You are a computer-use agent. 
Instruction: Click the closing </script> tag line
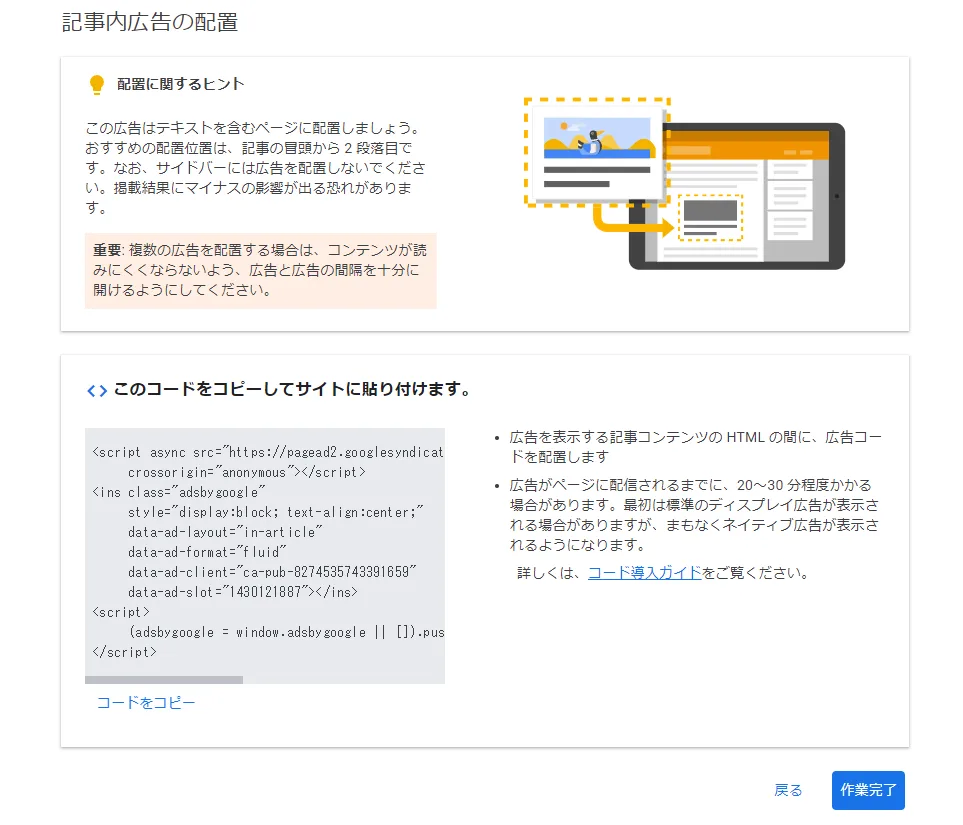[x=124, y=652]
